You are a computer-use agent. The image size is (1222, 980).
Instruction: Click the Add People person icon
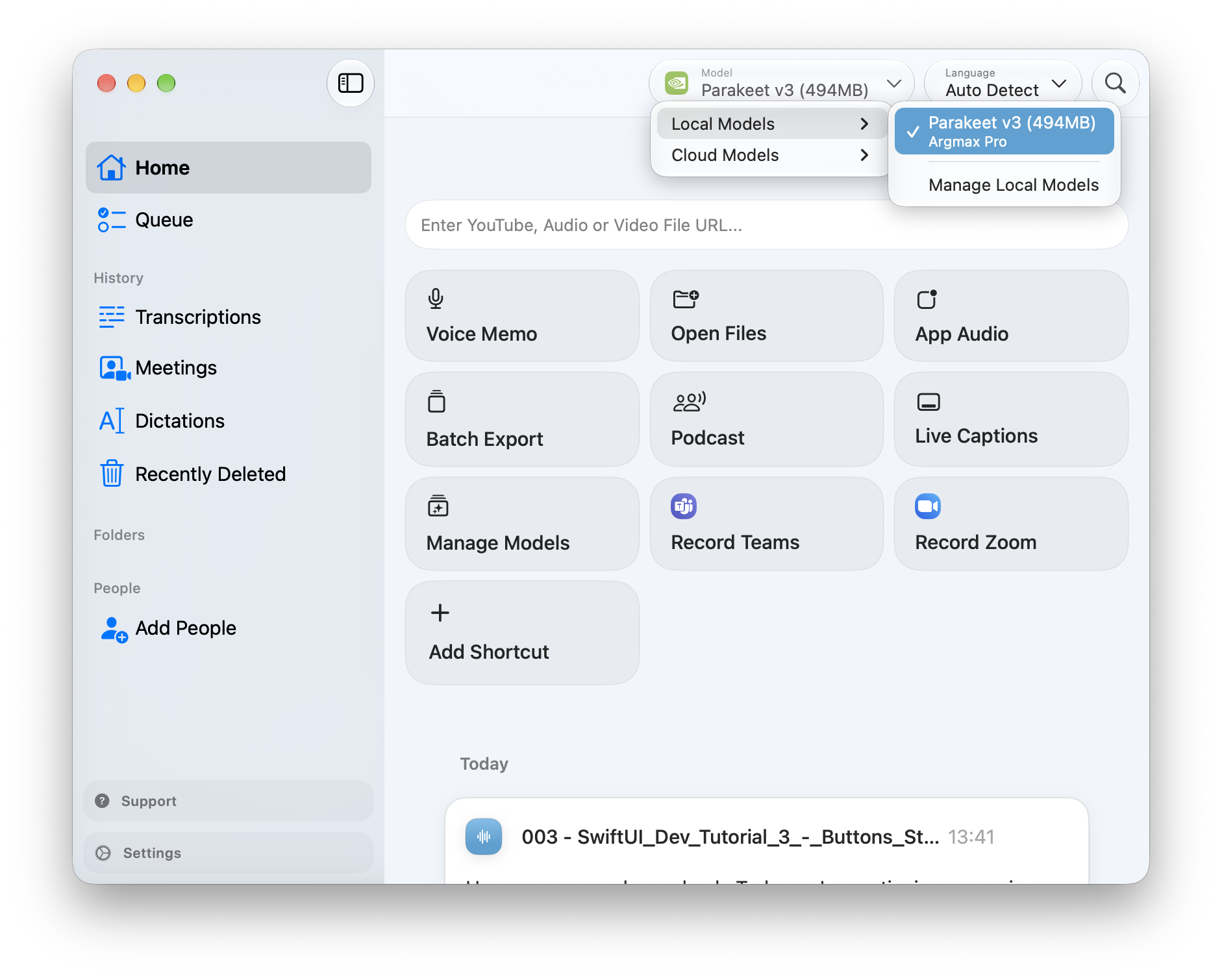pos(114,629)
